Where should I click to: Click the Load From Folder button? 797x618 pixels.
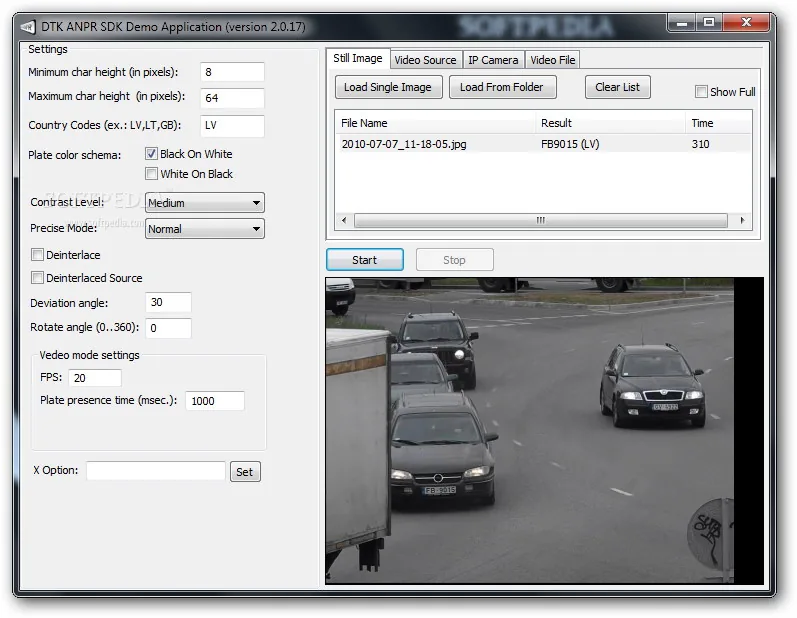coord(502,87)
